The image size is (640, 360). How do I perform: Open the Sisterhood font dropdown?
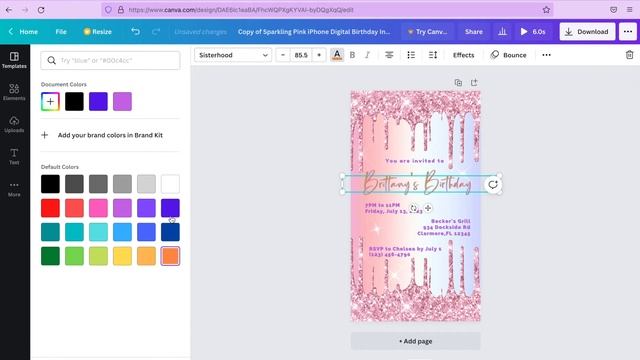233,55
